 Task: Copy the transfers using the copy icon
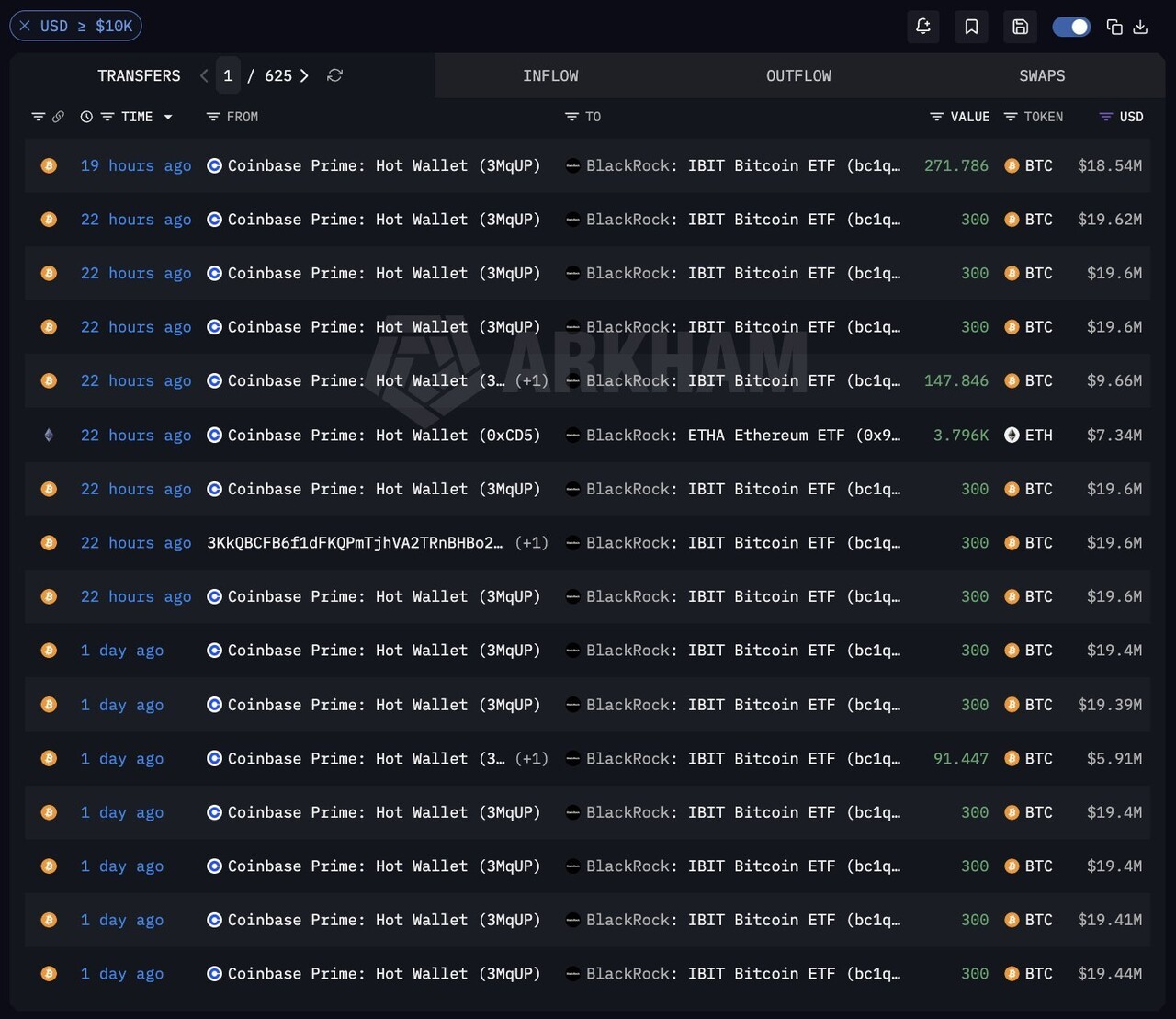point(1114,27)
